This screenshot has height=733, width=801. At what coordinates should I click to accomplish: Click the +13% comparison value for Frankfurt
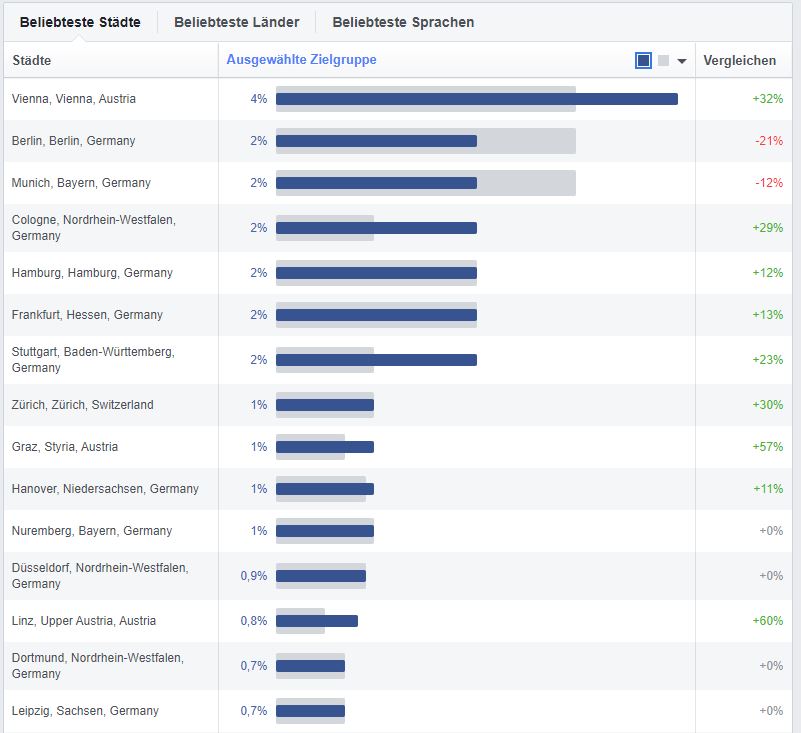point(767,315)
